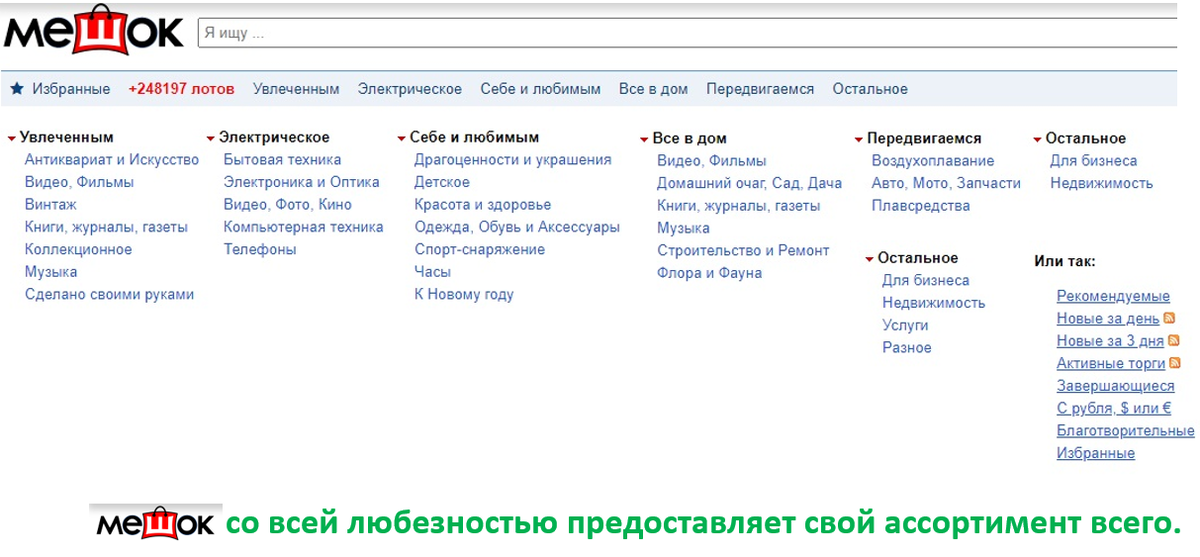The image size is (1200, 557).
Task: Open the К Новому году category
Action: coord(464,294)
